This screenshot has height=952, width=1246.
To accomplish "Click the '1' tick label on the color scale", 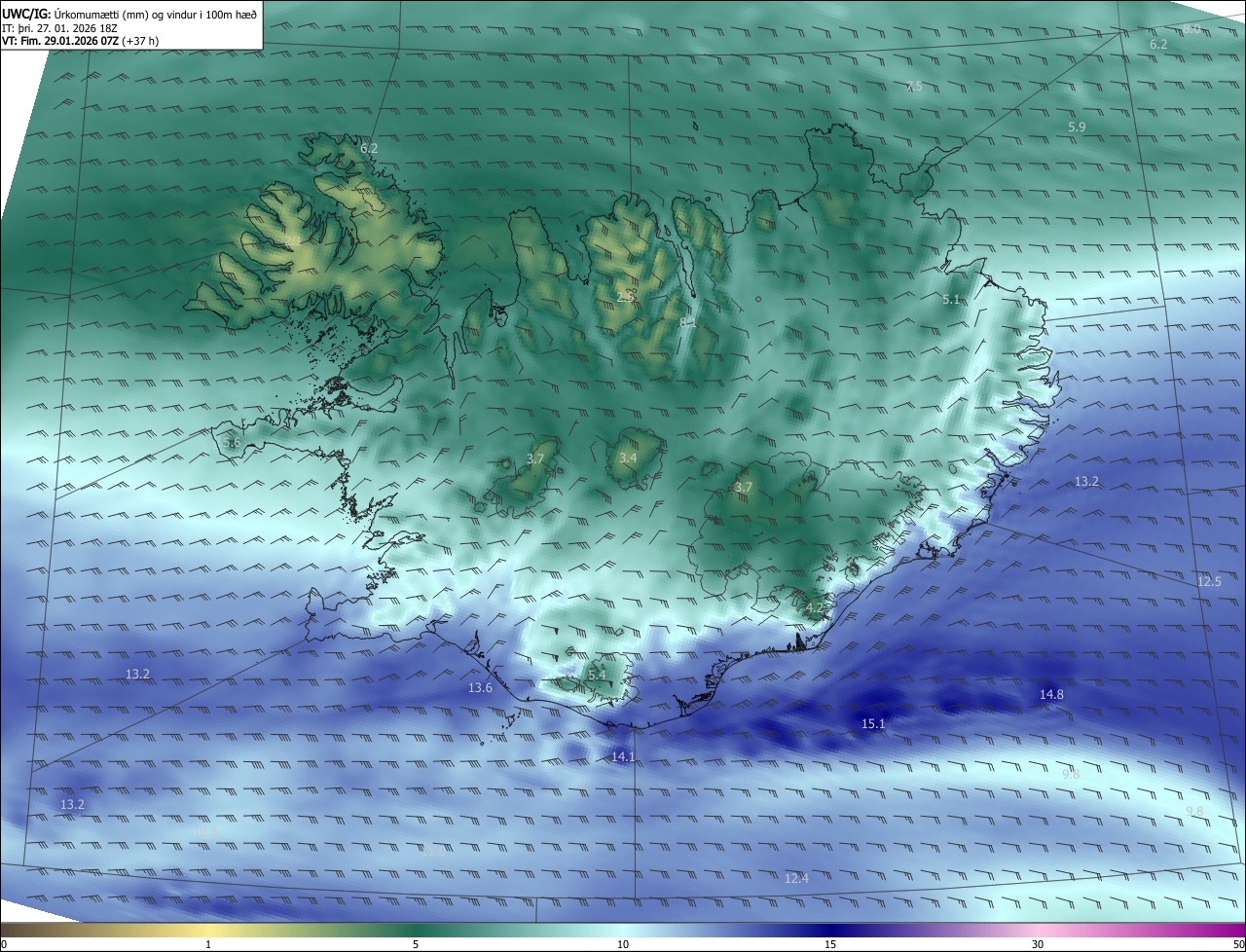I will click(x=208, y=944).
